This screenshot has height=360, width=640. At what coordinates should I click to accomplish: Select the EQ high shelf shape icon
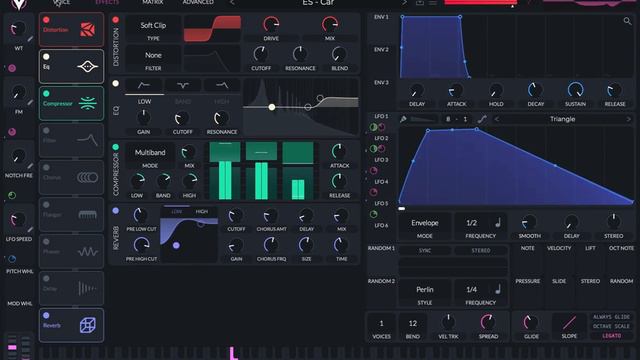[x=222, y=85]
